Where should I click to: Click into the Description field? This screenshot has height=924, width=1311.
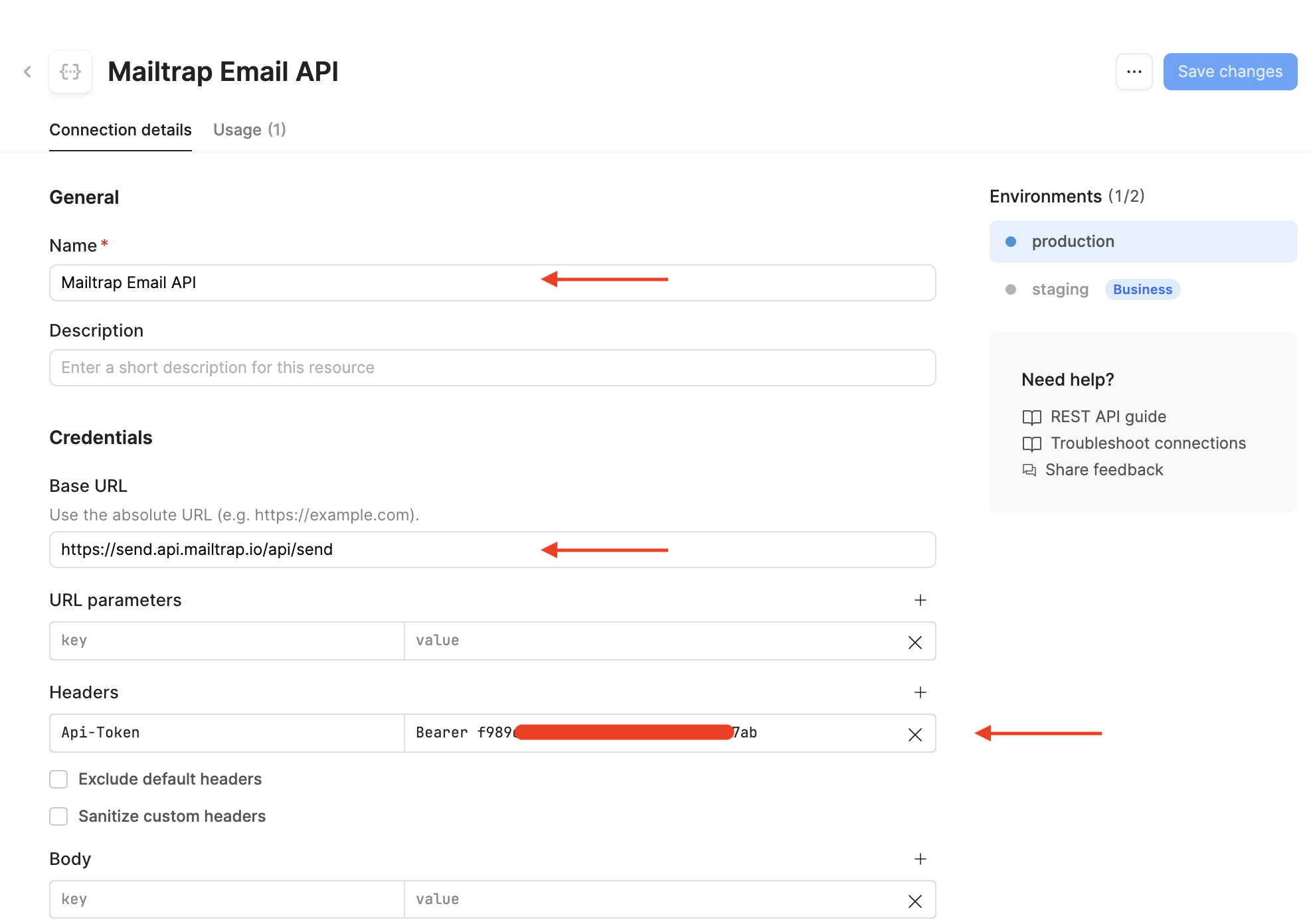coord(493,368)
